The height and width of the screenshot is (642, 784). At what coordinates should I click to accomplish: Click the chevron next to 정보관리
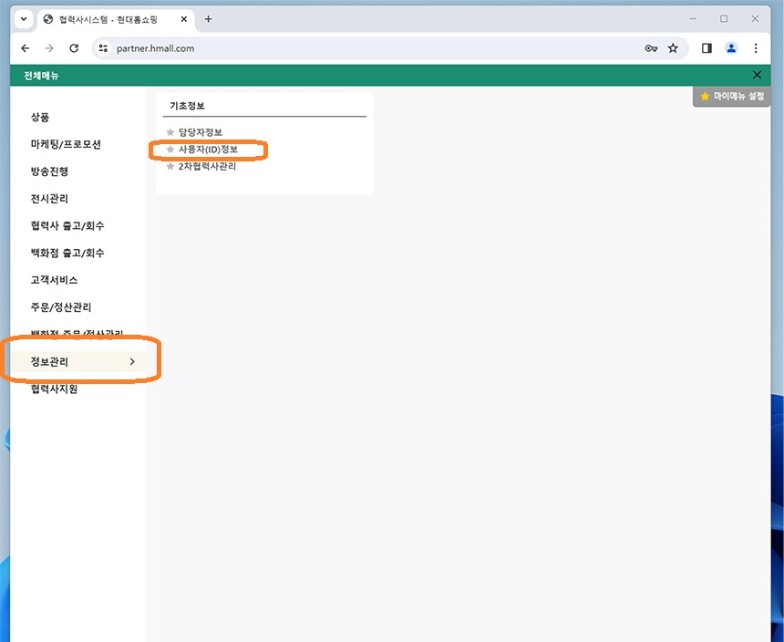point(132,362)
